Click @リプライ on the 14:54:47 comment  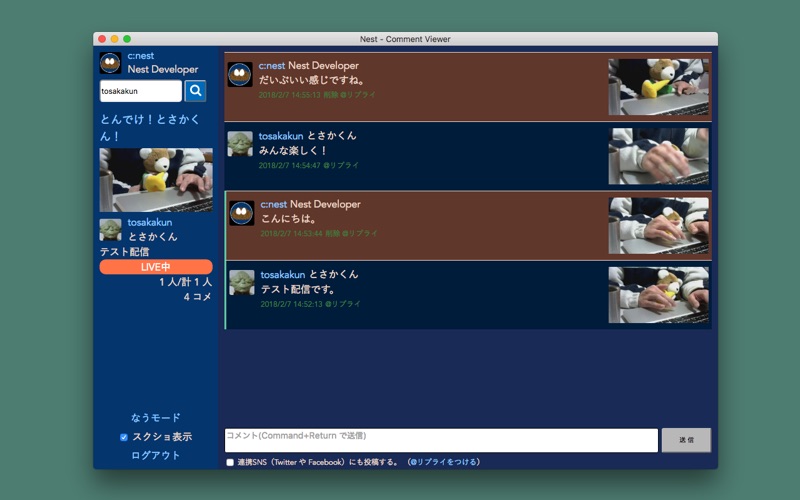click(x=341, y=165)
